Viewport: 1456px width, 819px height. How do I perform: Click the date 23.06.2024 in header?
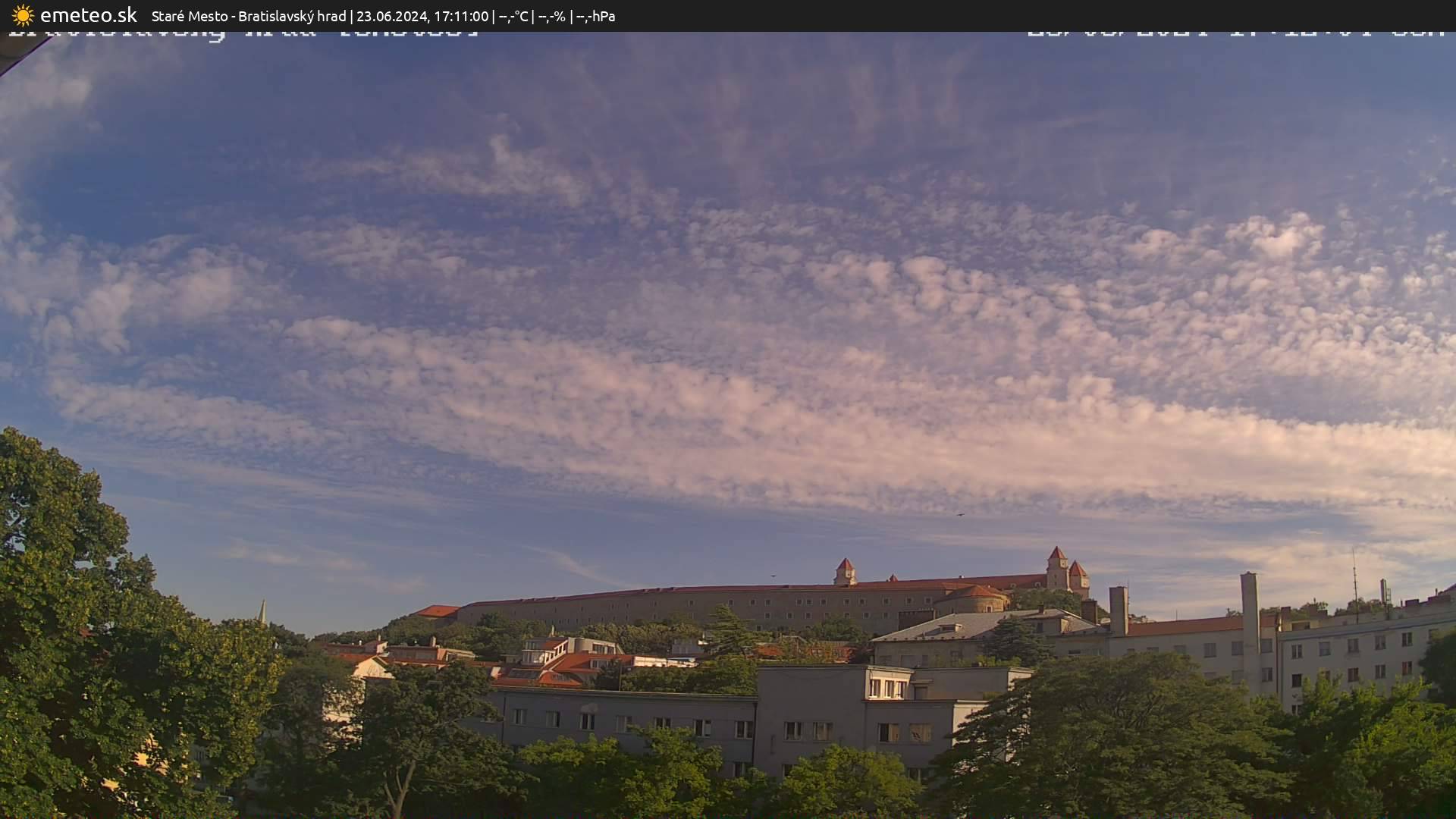[391, 16]
